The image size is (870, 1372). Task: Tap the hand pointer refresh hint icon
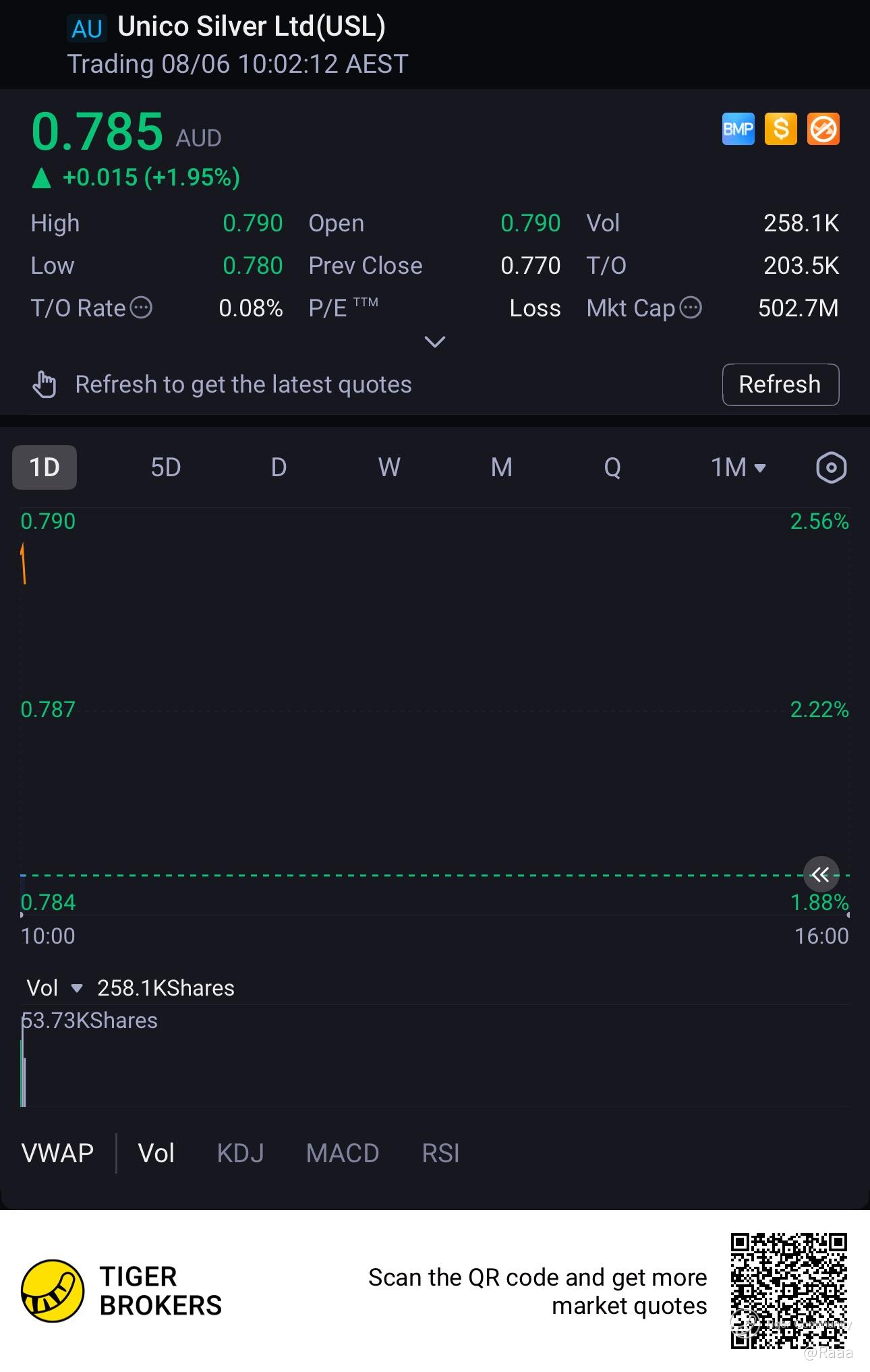(45, 384)
